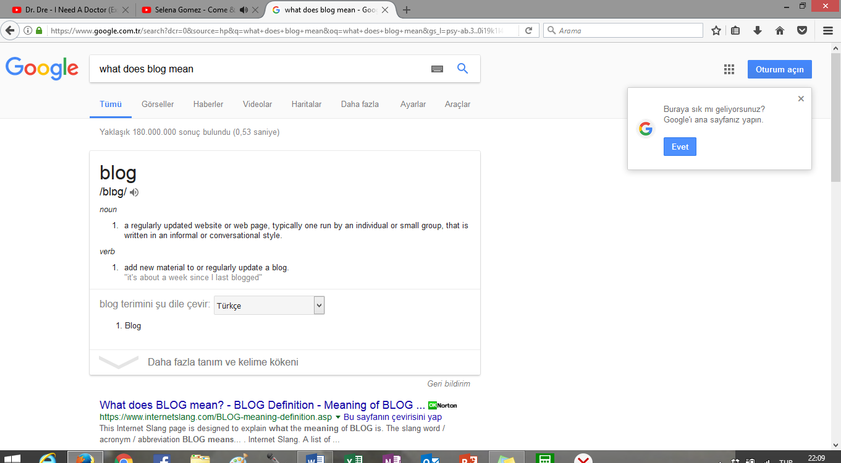
Task: Switch to the Dr. Dre YouTube tab
Action: click(69, 10)
